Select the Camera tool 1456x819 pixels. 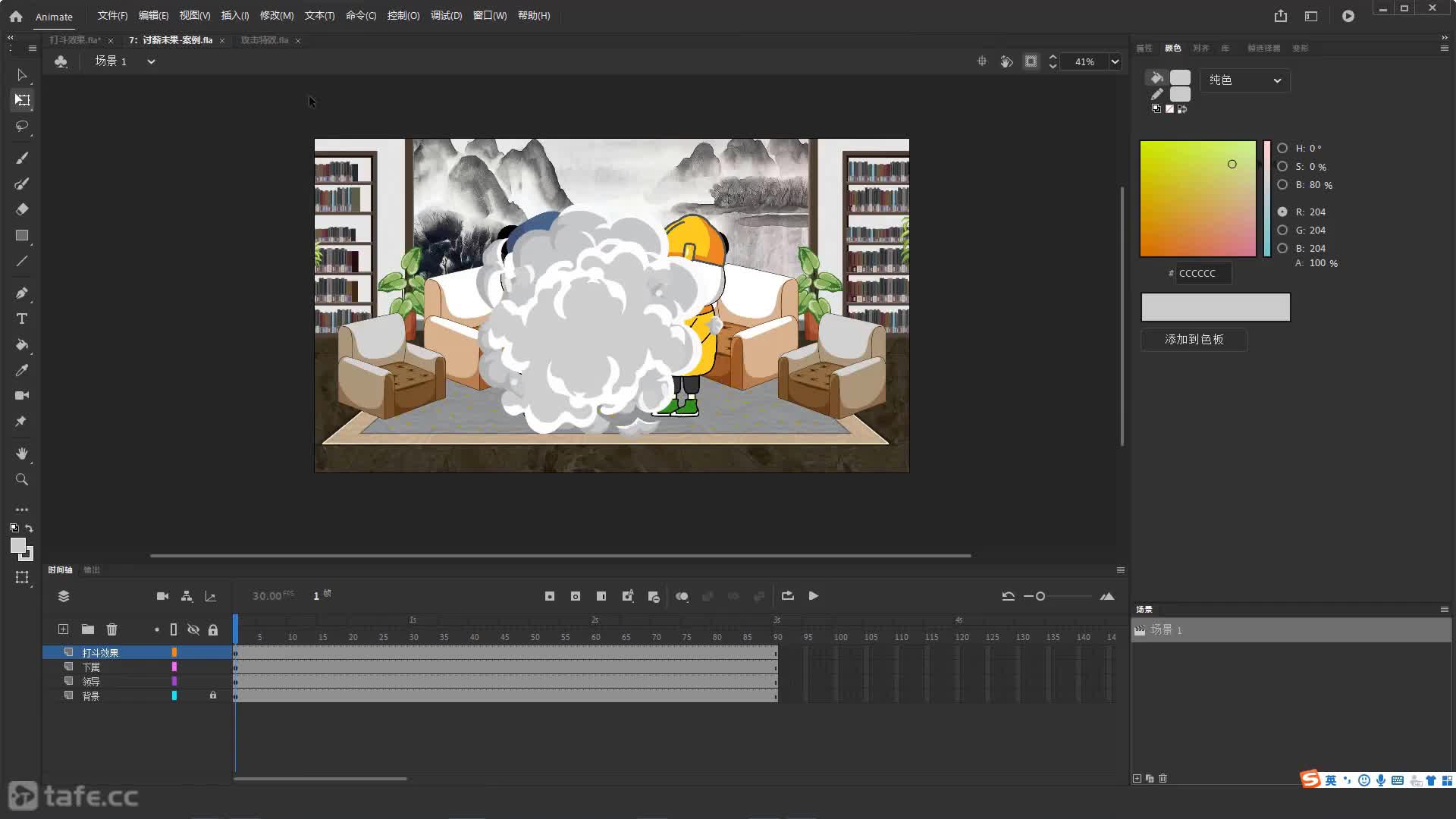point(22,395)
